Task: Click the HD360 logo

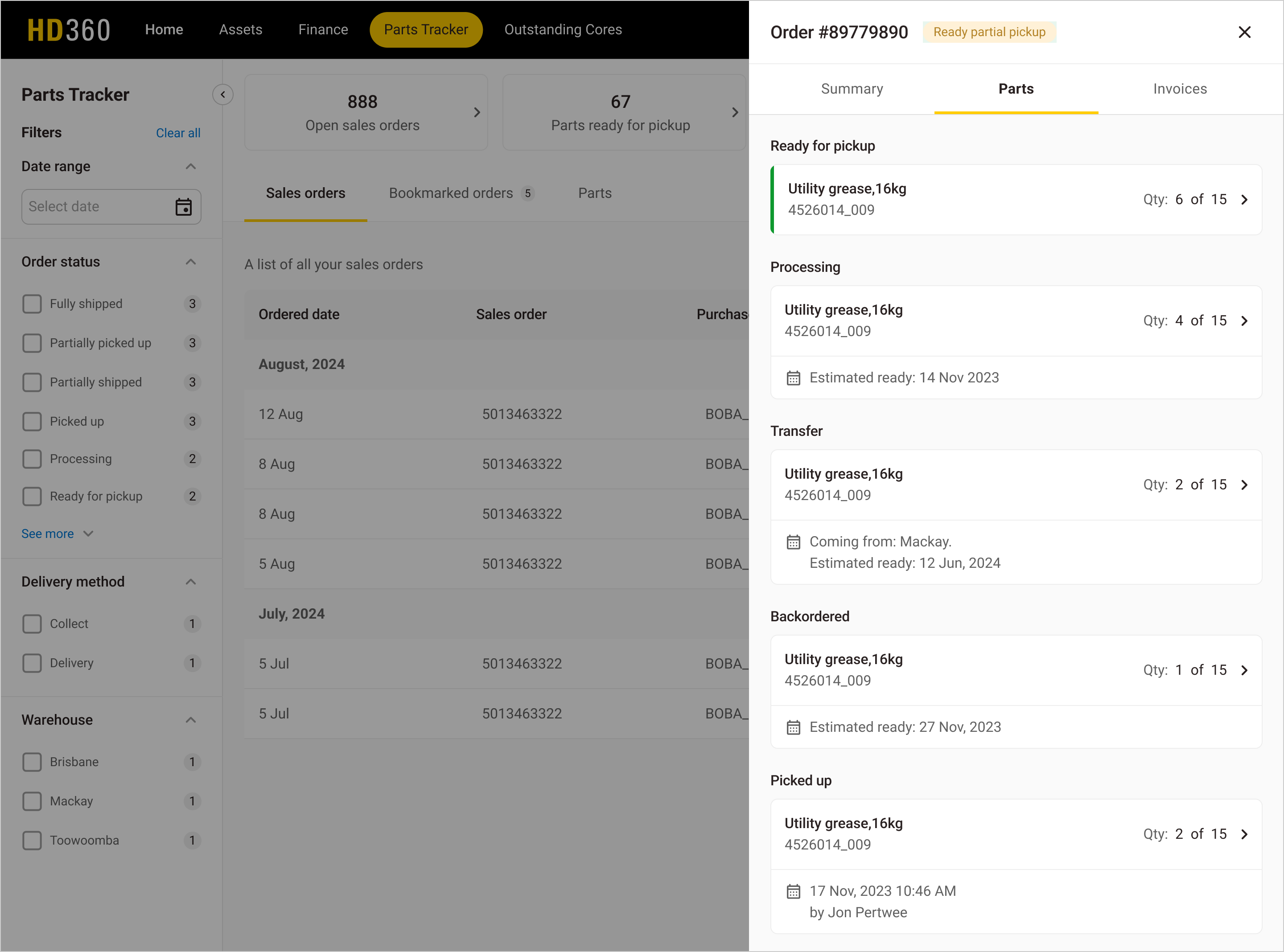Action: 68,29
